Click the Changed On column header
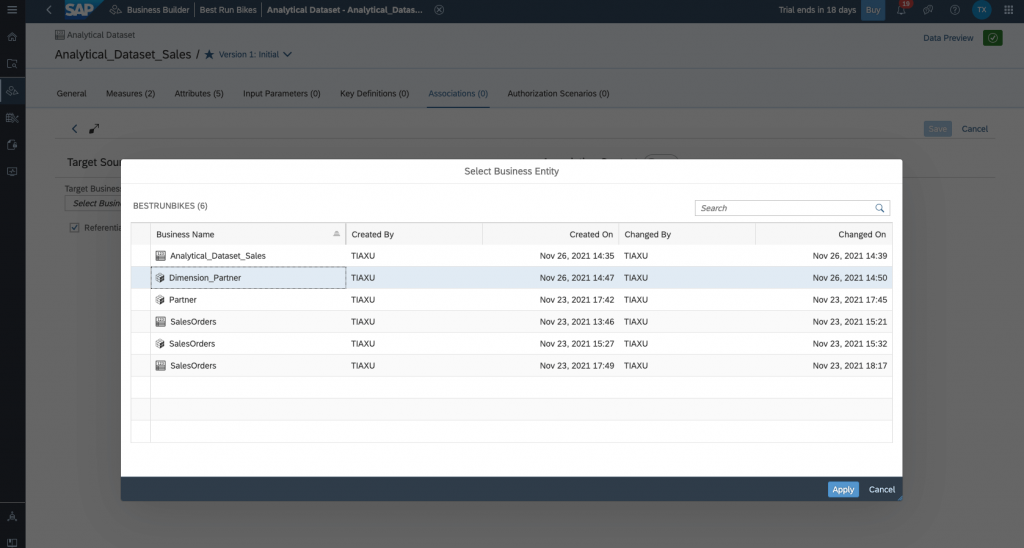The height and width of the screenshot is (548, 1024). [824, 234]
